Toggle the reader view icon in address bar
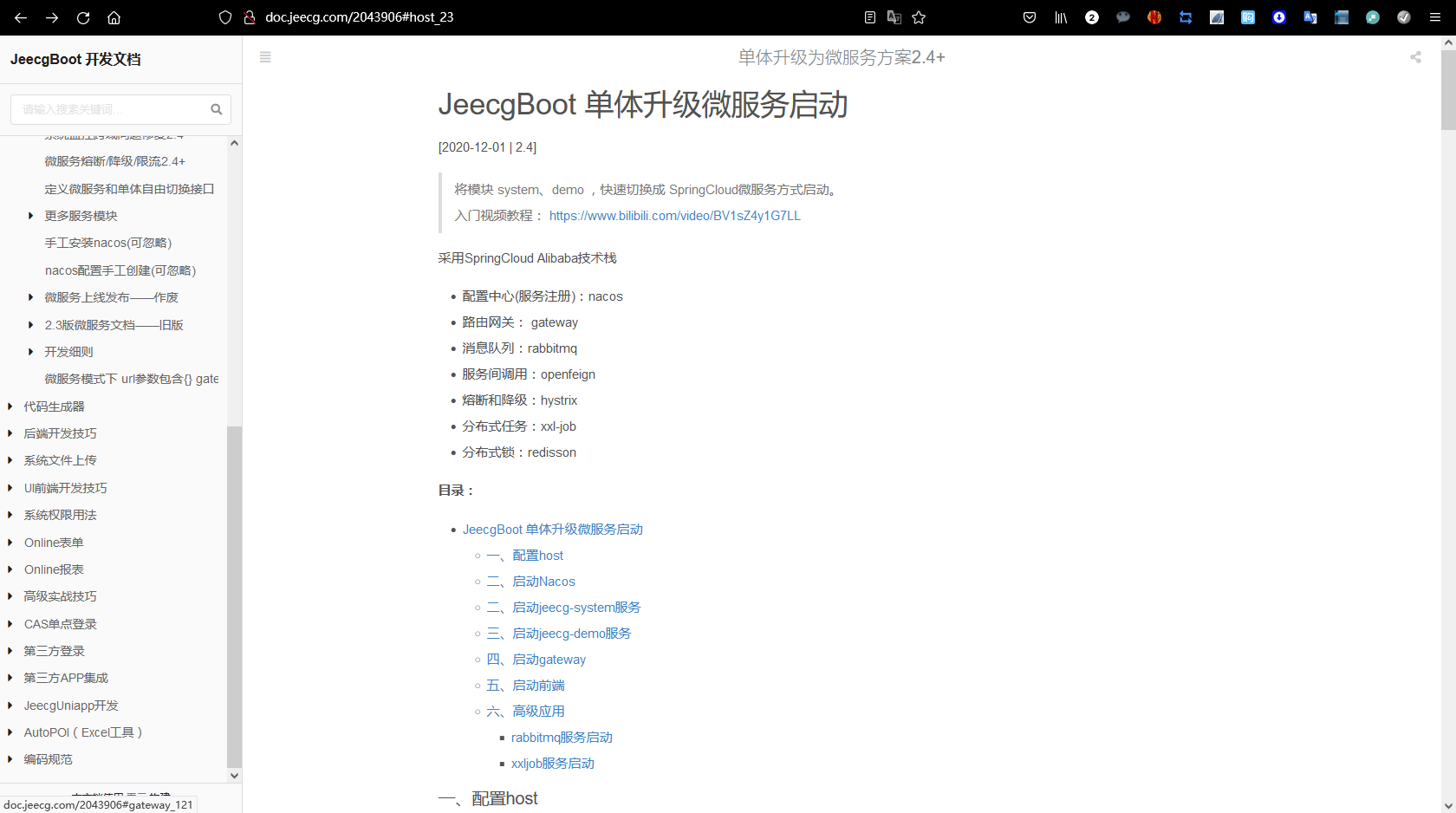 click(x=869, y=17)
